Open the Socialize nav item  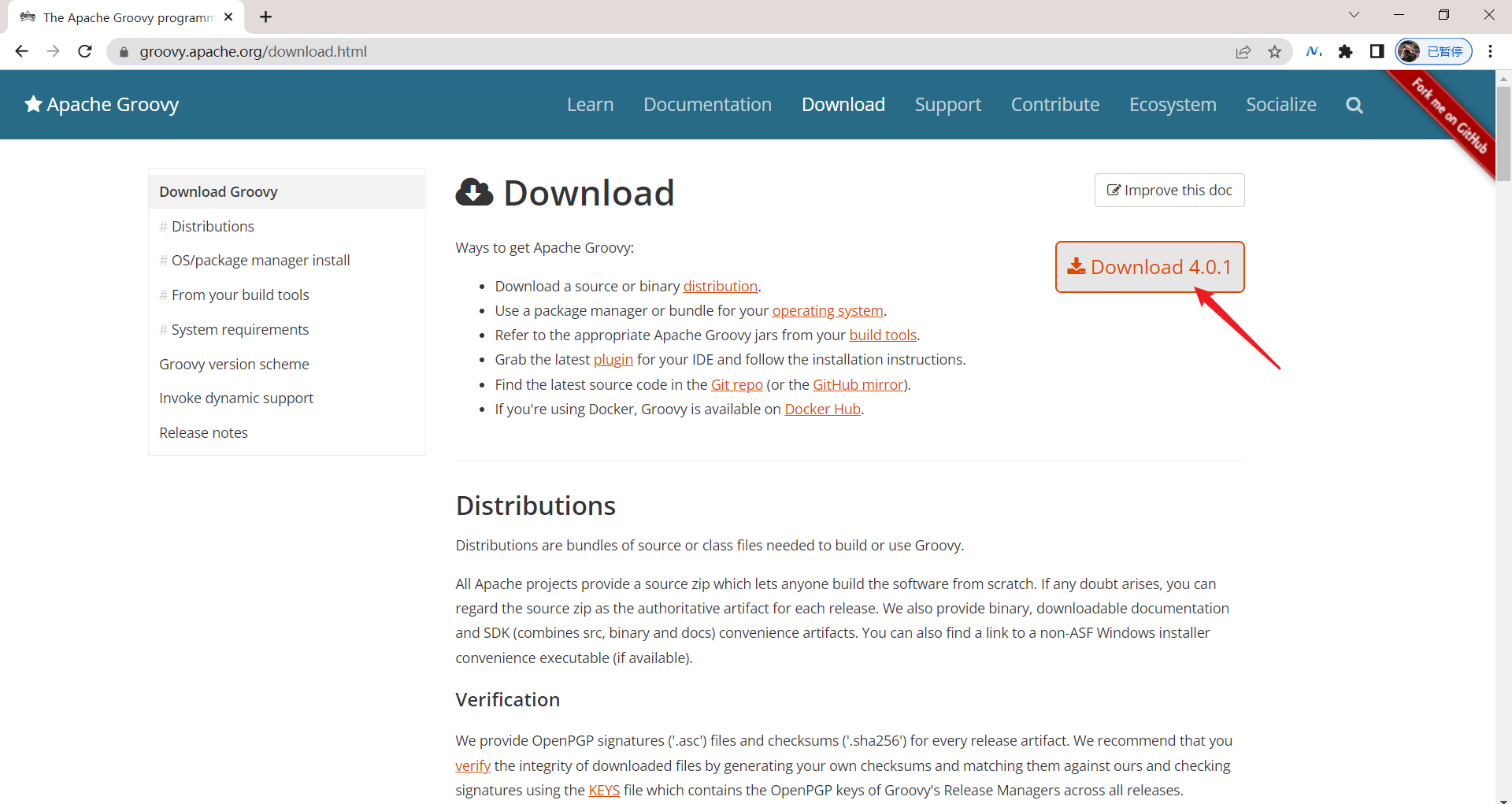(1281, 105)
